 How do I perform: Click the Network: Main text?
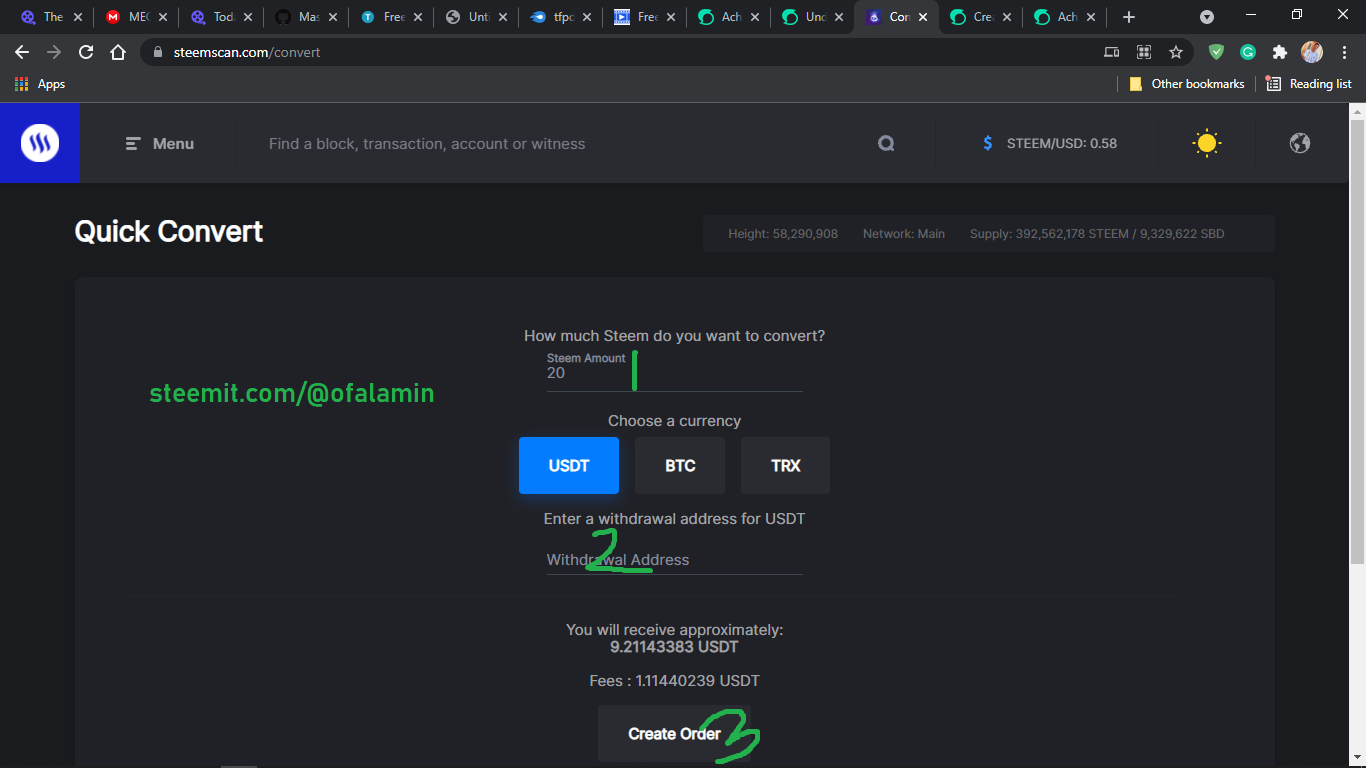click(904, 234)
